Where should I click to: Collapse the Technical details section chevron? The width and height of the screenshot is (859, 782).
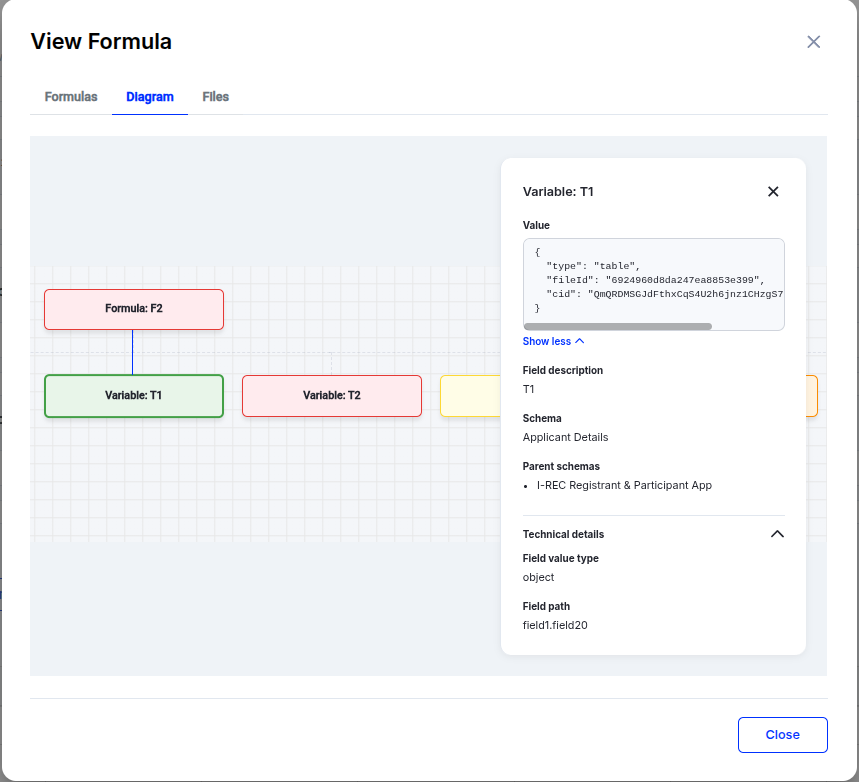(777, 534)
